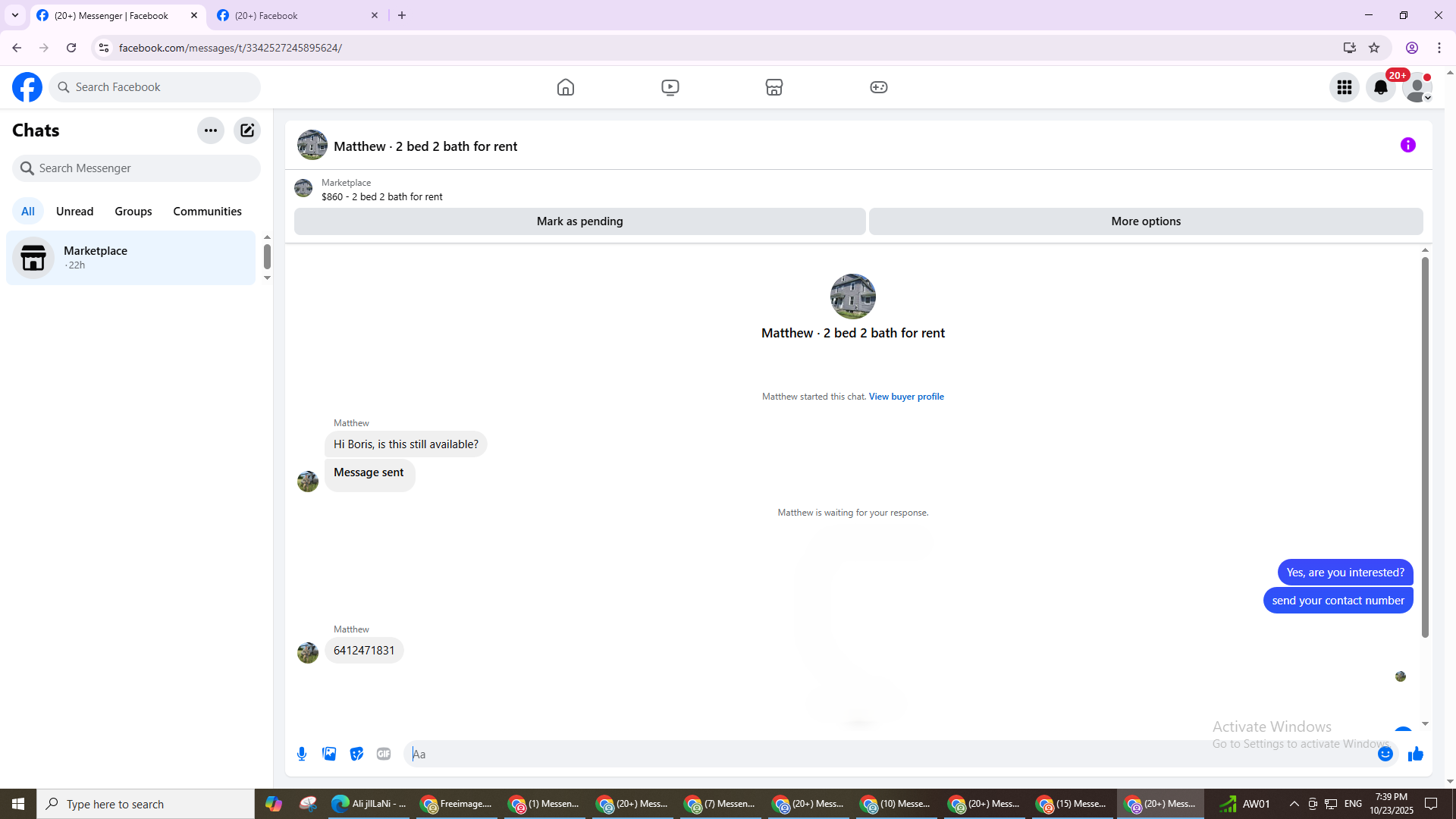Click More options button

(x=1145, y=221)
